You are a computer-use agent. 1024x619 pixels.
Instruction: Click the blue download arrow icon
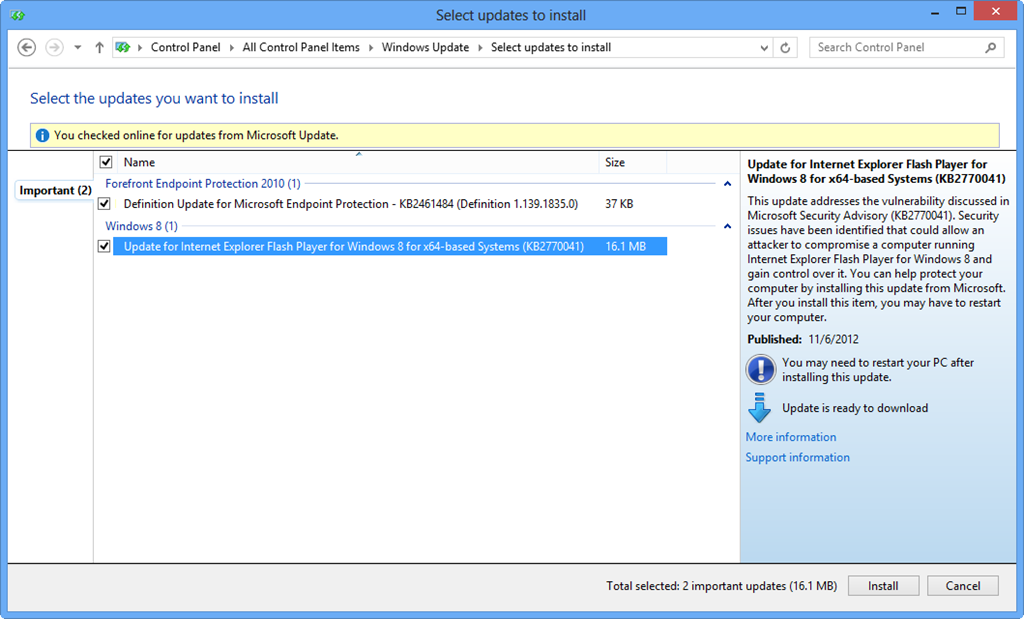click(760, 407)
